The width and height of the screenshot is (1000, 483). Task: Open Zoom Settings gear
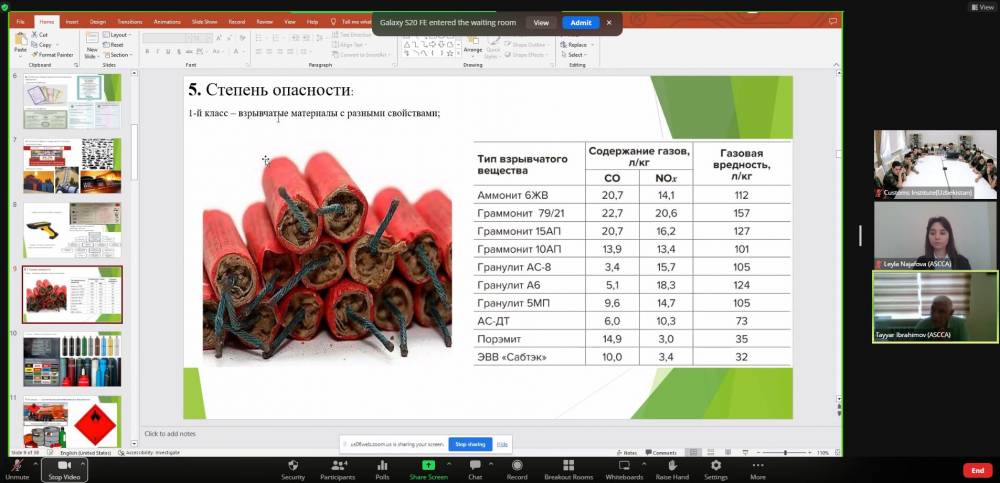716,470
